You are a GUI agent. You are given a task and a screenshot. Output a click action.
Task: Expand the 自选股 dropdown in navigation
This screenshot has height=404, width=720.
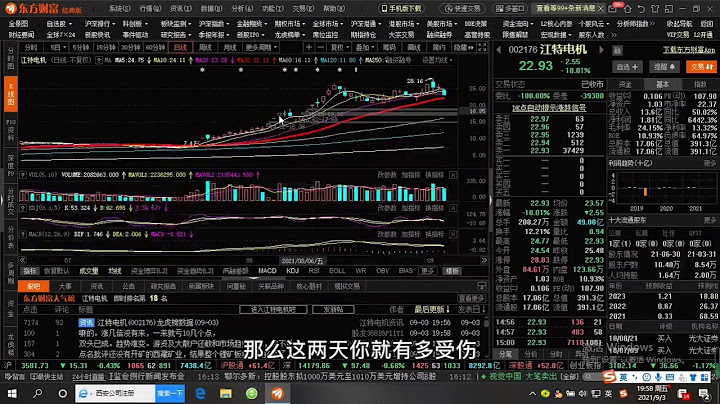pyautogui.click(x=59, y=24)
